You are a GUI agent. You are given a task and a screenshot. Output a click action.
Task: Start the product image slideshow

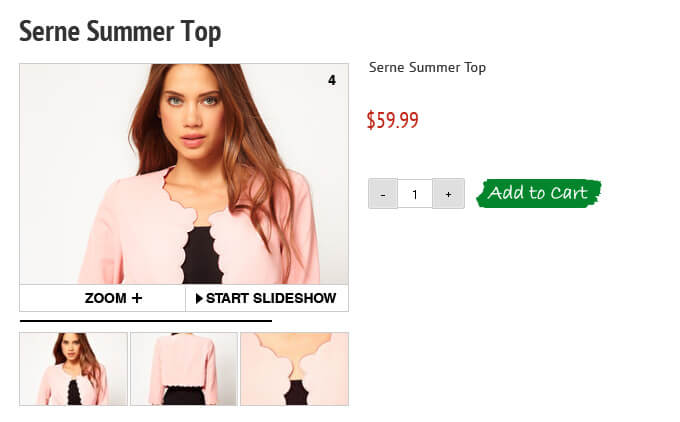[267, 298]
